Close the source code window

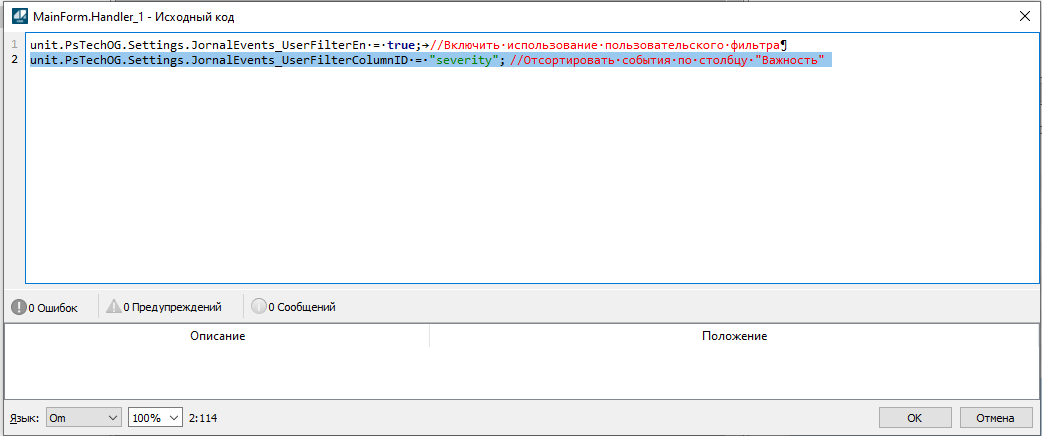1023,17
